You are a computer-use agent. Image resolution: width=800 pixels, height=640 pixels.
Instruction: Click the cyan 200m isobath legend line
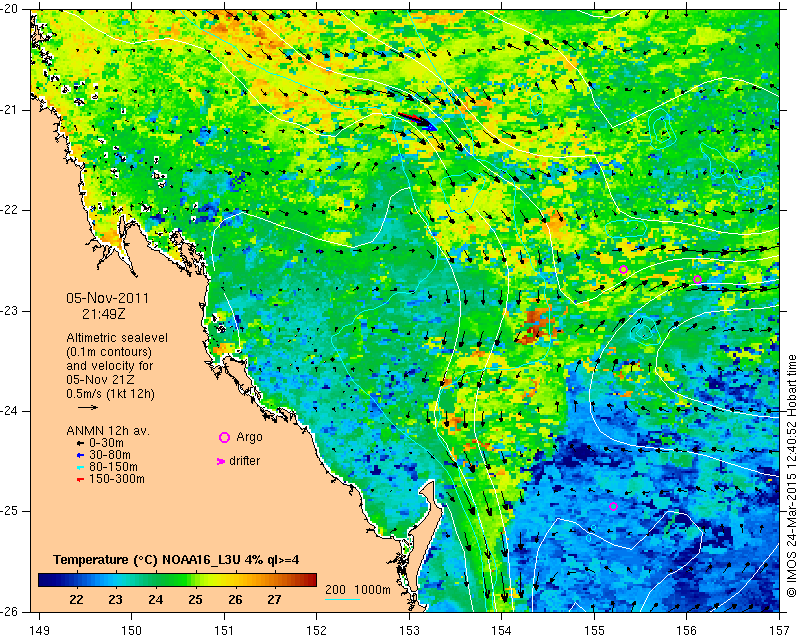coord(342,599)
